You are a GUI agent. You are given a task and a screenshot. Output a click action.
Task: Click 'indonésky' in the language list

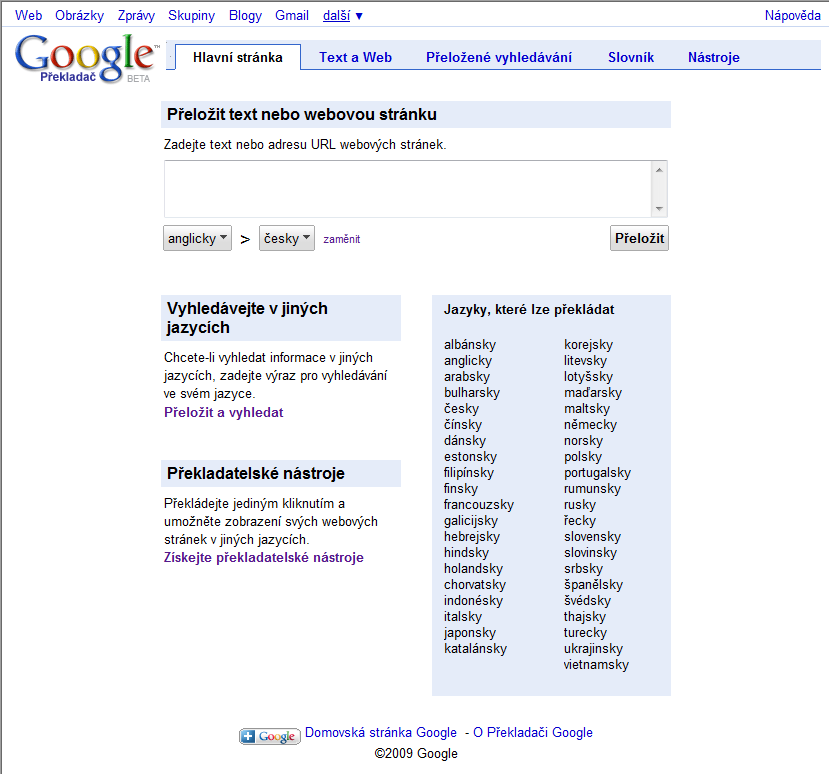tap(473, 600)
